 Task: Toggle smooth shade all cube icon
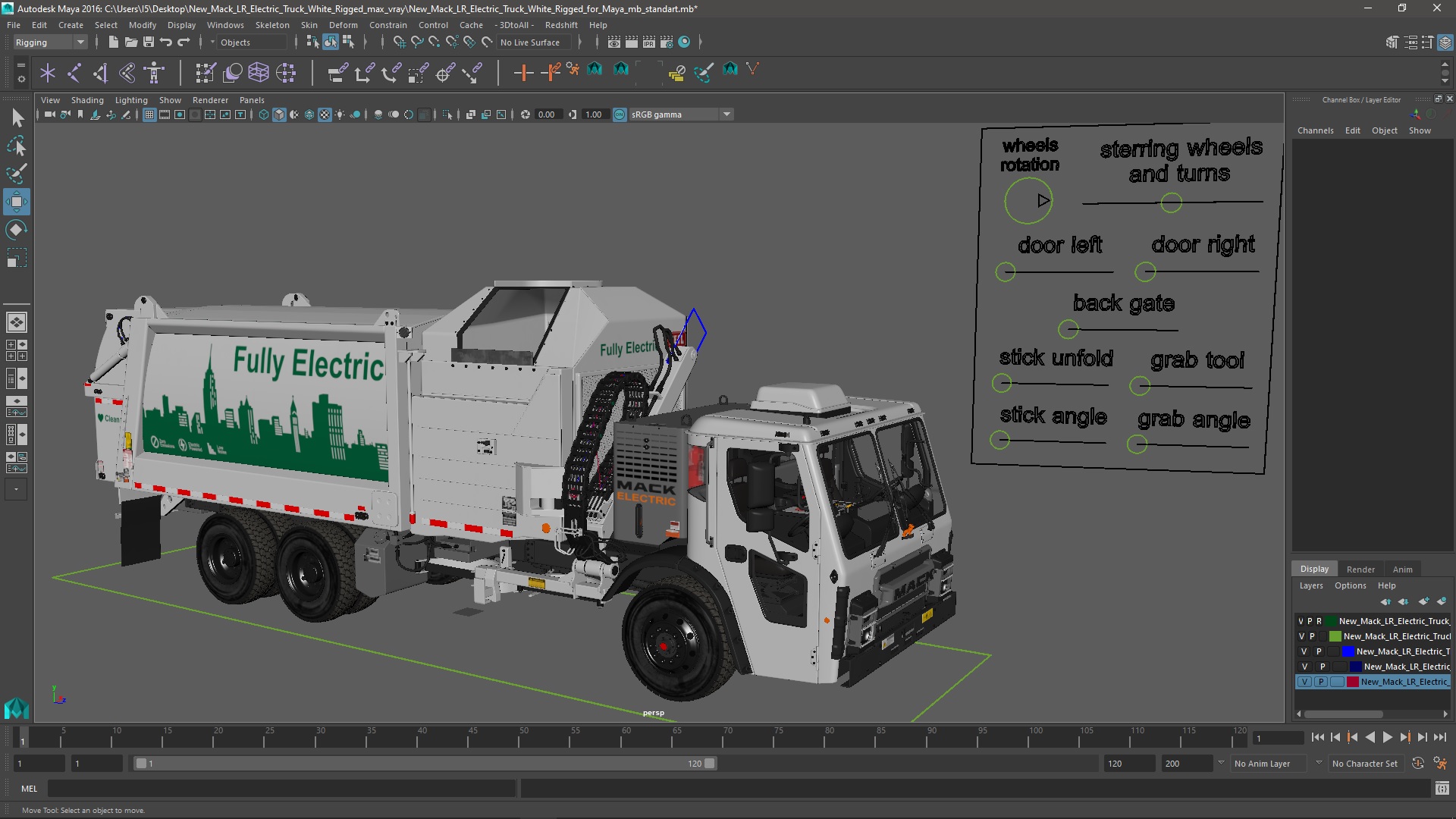tap(279, 115)
